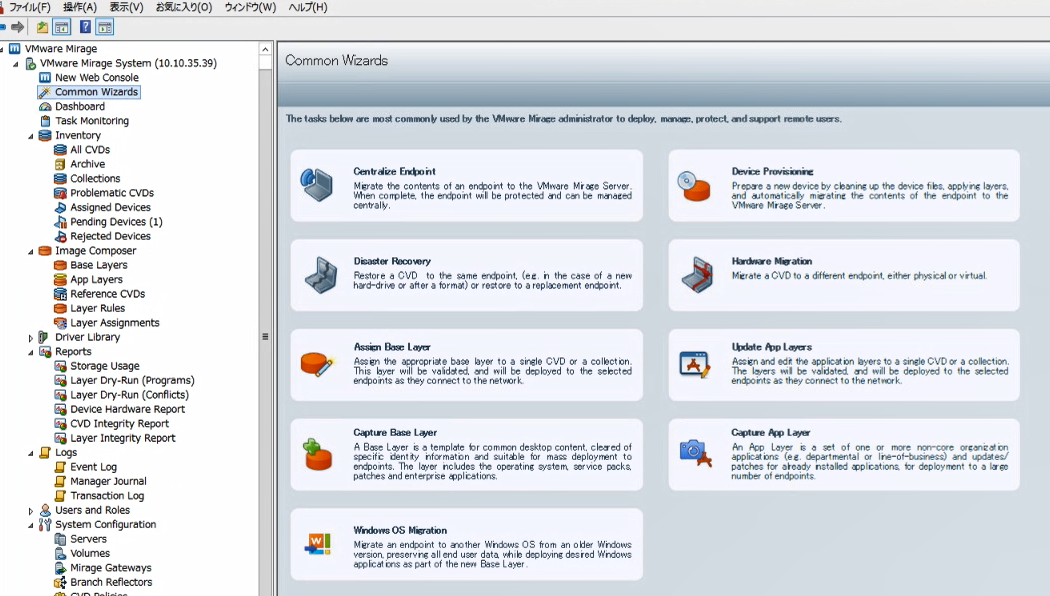Click the pane splitter grip handle
Image resolution: width=1050 pixels, height=596 pixels.
tap(265, 336)
